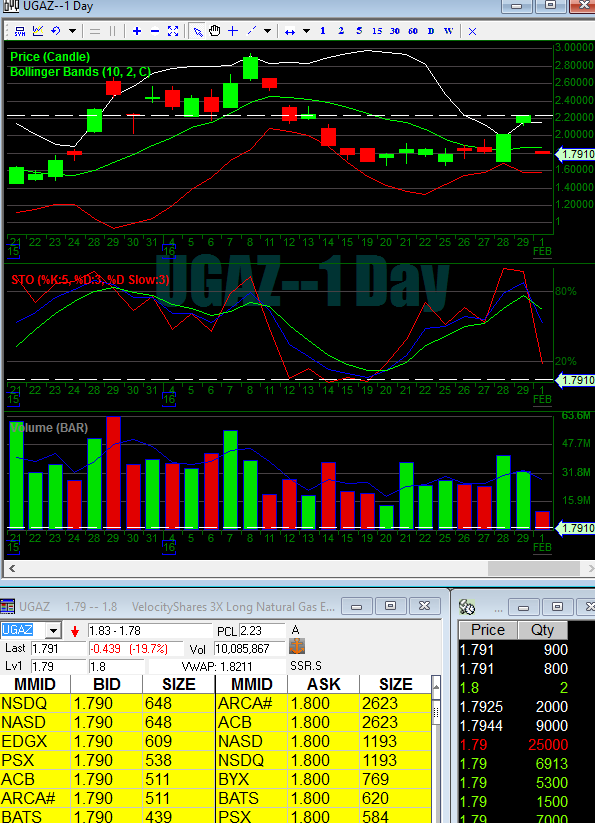This screenshot has width=595, height=823.
Task: Click the refresh chart icon
Action: coord(56,31)
